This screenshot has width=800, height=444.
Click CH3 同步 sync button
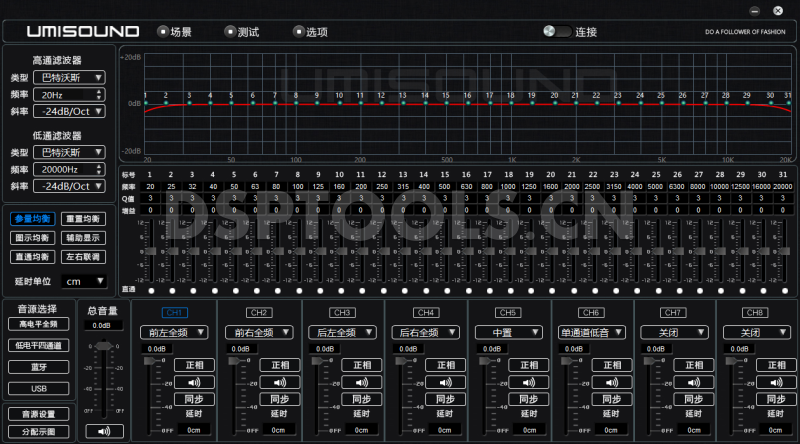tap(362, 399)
